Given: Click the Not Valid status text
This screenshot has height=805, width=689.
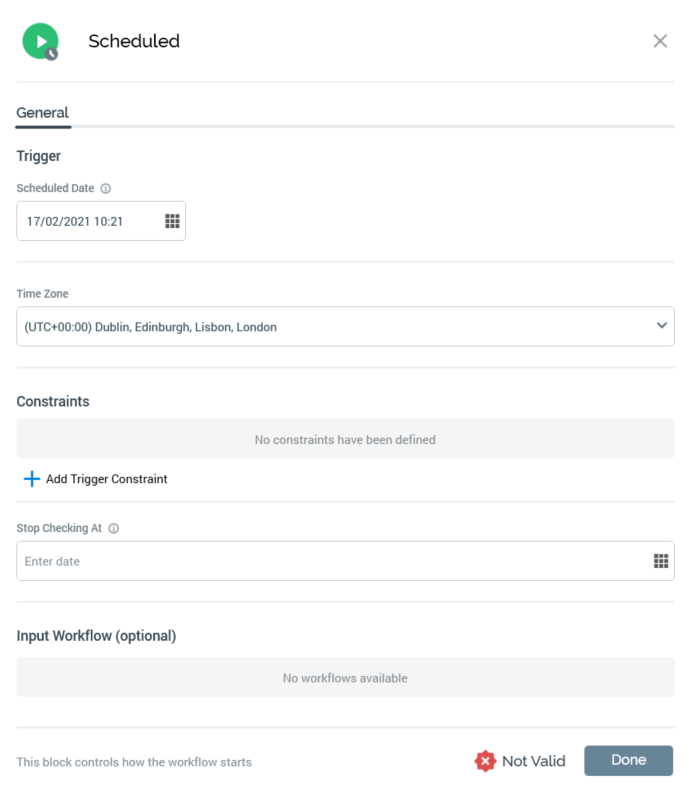Looking at the screenshot, I should tap(533, 761).
